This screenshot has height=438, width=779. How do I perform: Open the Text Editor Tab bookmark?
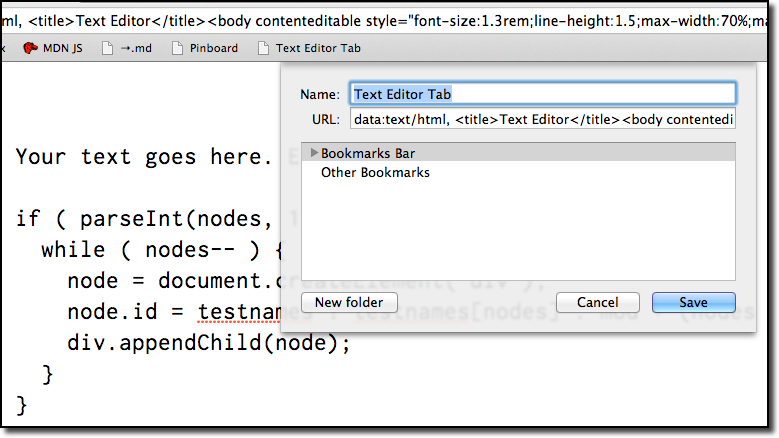point(310,48)
